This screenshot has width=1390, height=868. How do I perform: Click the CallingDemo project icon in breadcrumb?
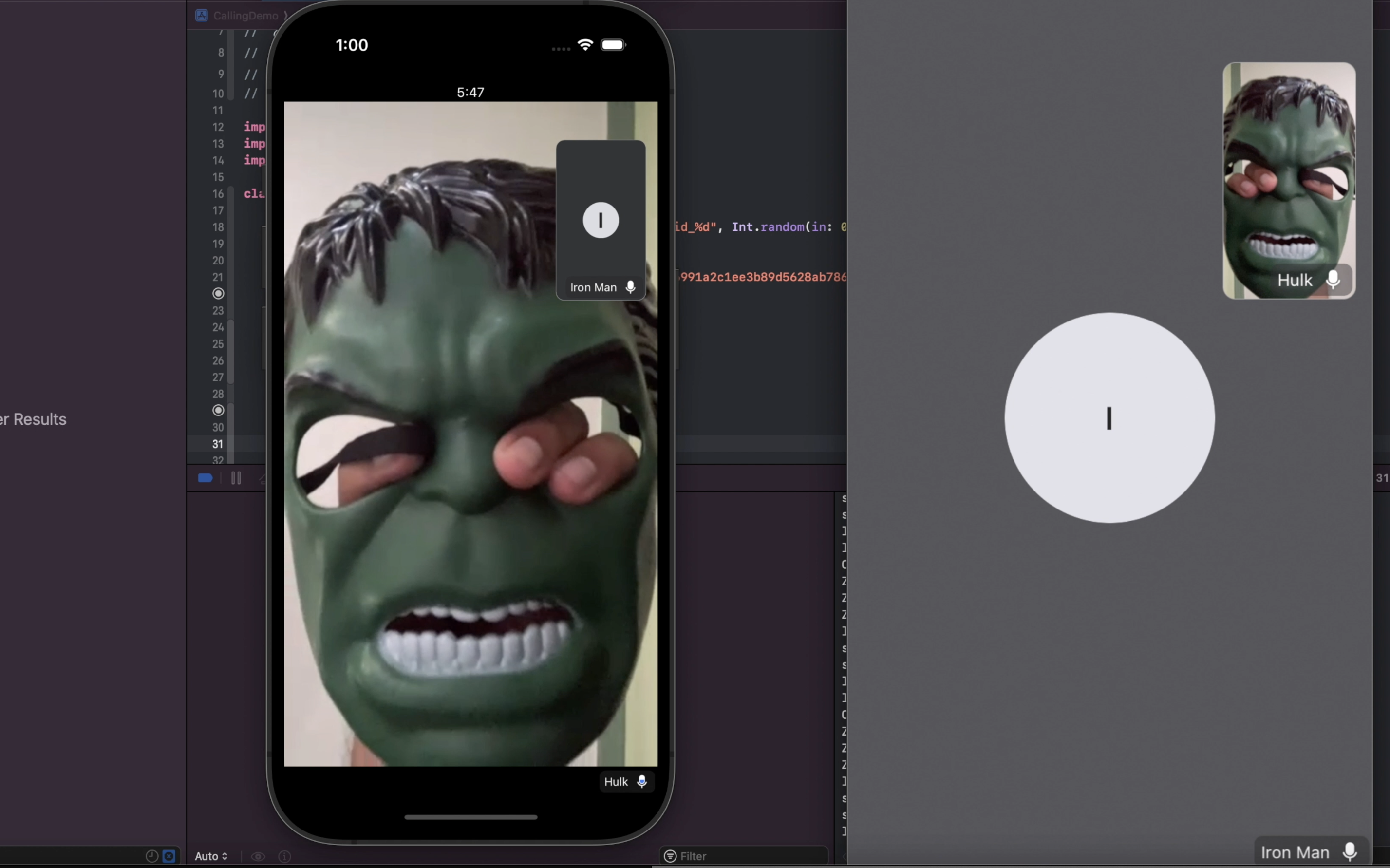[202, 16]
